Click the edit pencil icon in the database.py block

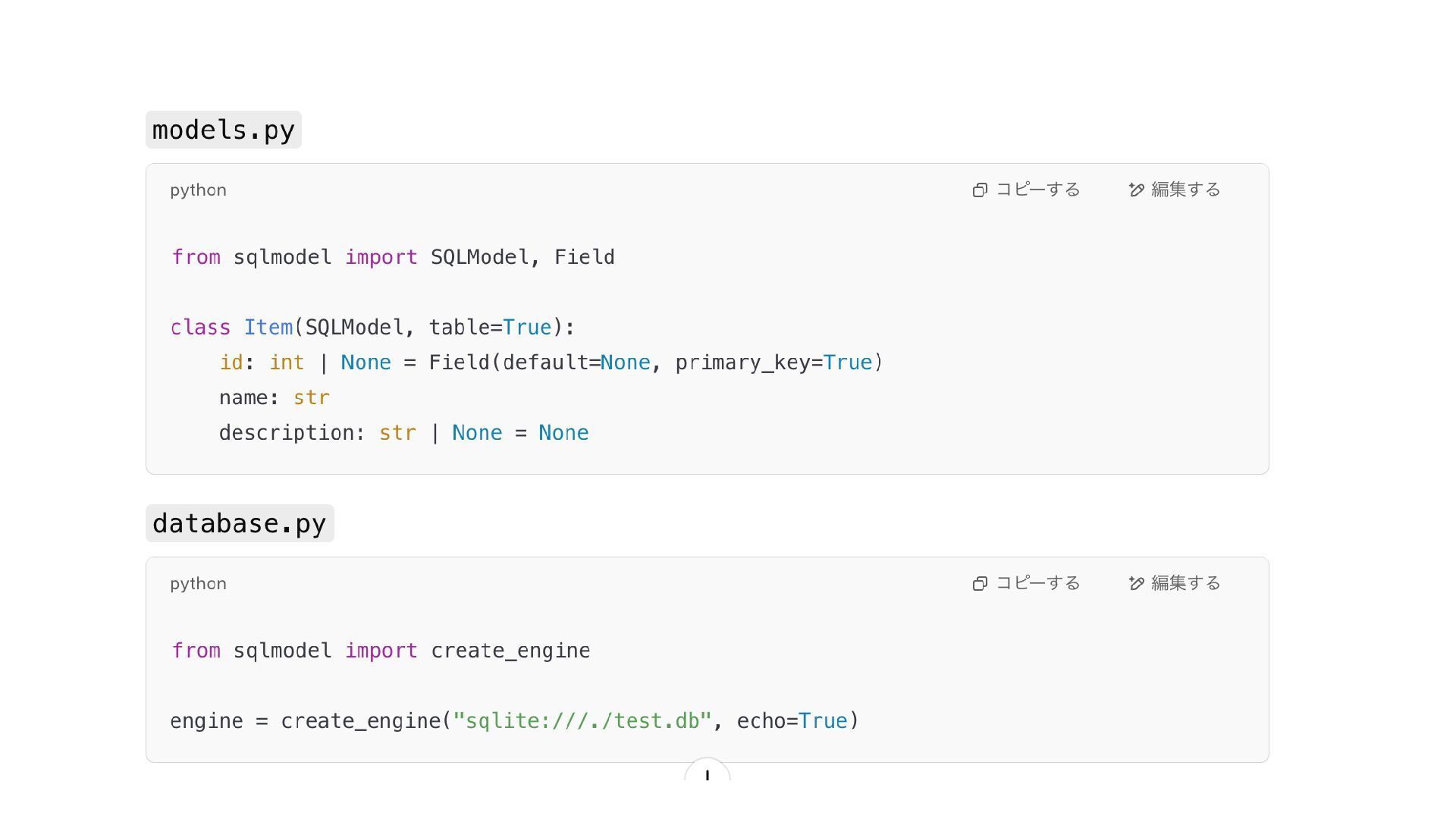tap(1136, 584)
